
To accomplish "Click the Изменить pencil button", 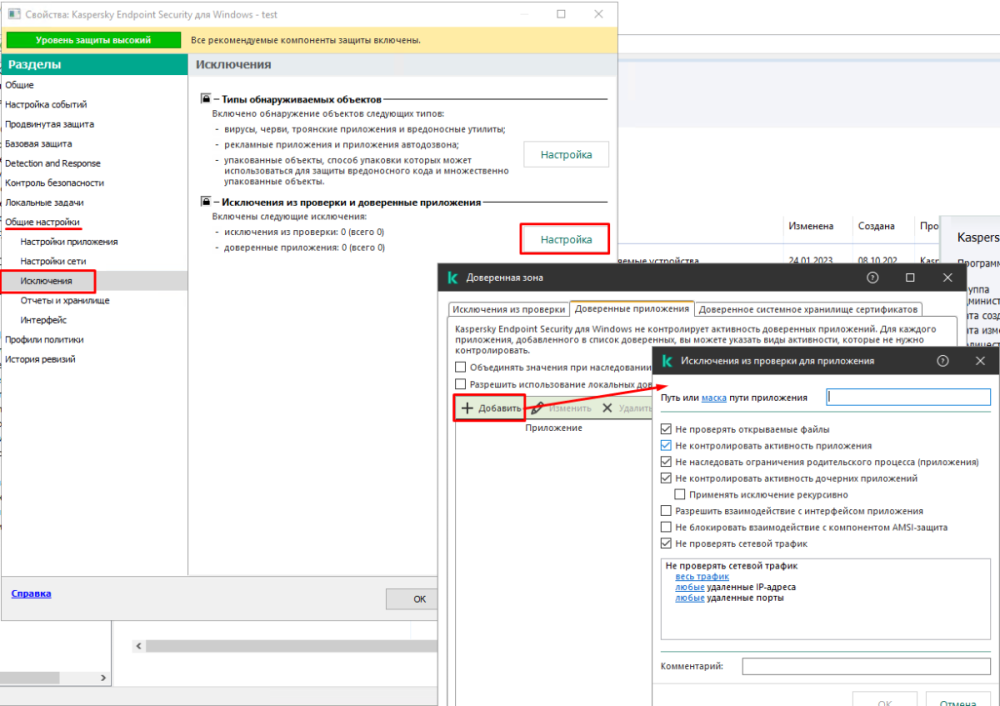I will coord(561,408).
